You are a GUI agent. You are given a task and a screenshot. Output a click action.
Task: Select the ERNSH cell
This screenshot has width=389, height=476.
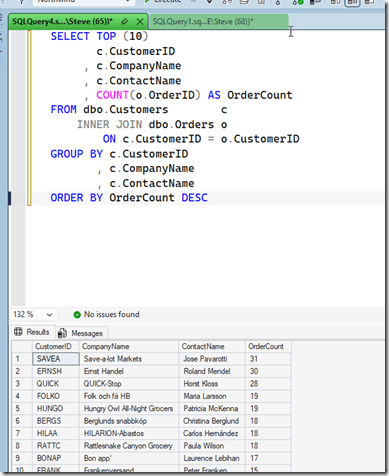click(56, 371)
